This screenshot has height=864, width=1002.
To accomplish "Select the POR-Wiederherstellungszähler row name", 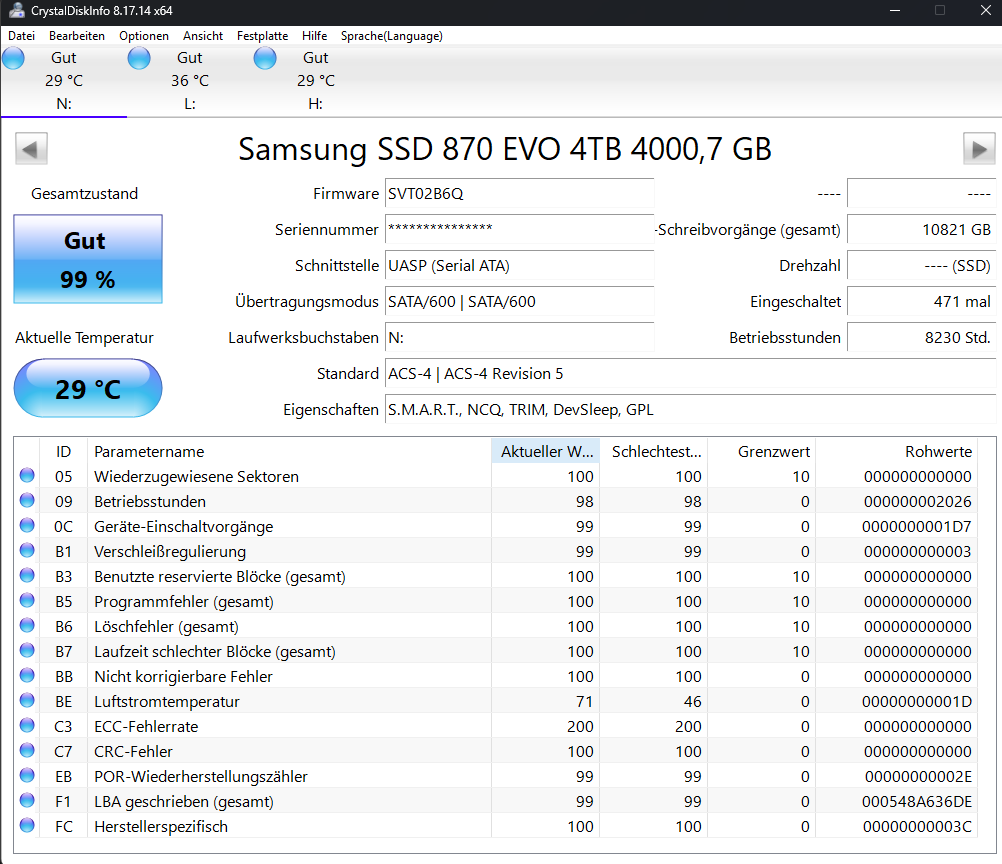I will click(x=201, y=776).
